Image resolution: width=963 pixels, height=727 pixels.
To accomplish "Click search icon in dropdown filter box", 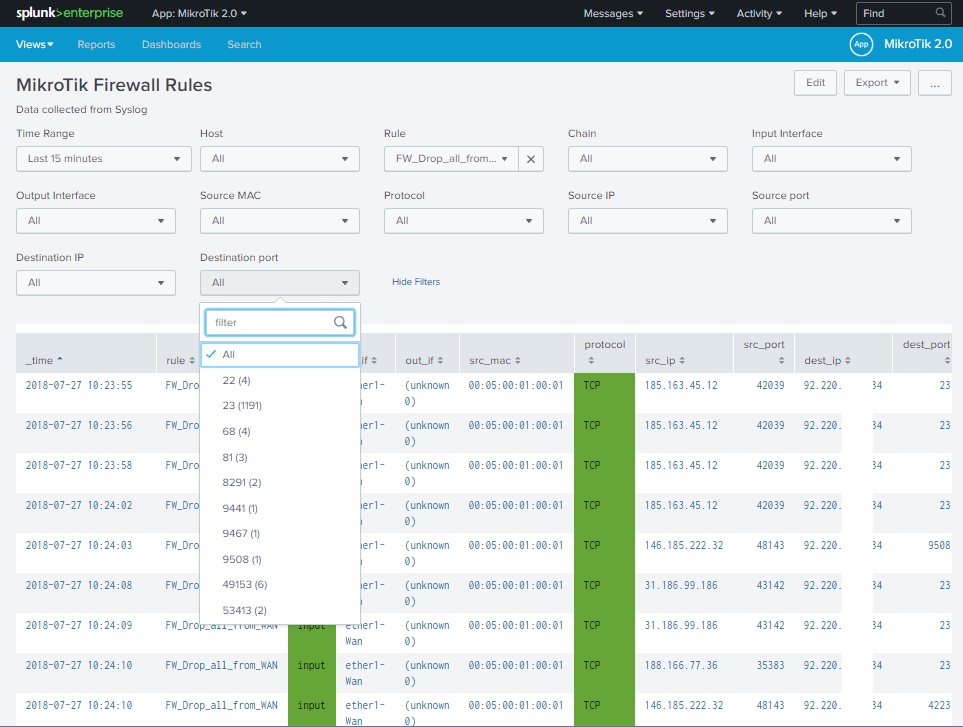I will coord(341,323).
